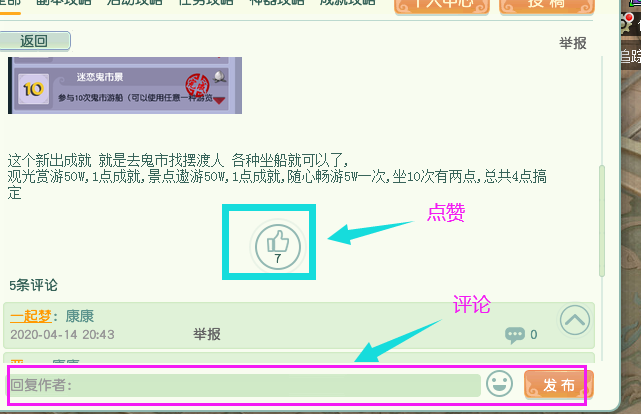Switch to the 成就攻略 tab
Screen dimensions: 641x414
347,2
